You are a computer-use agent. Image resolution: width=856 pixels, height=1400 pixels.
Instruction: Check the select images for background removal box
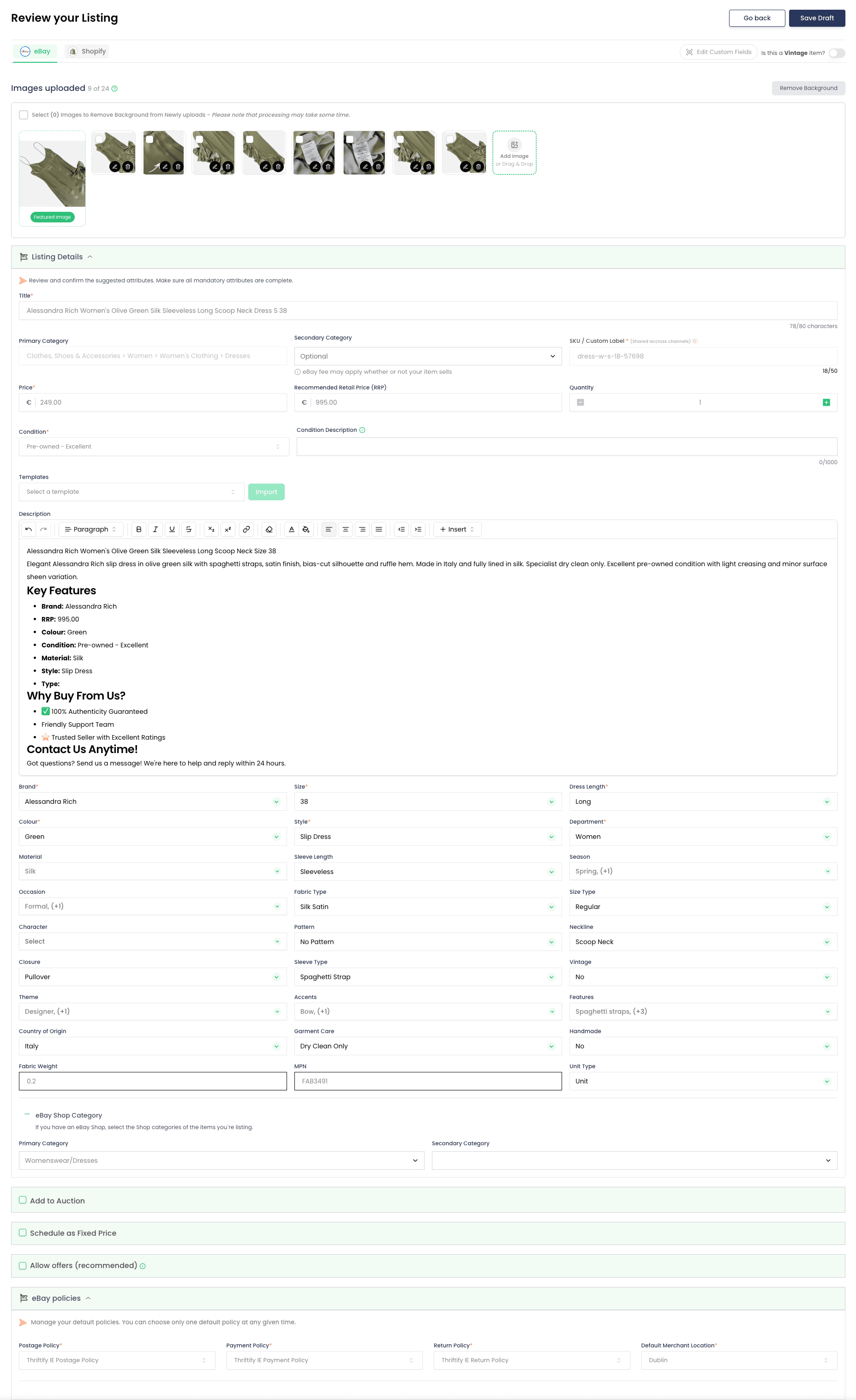point(24,115)
